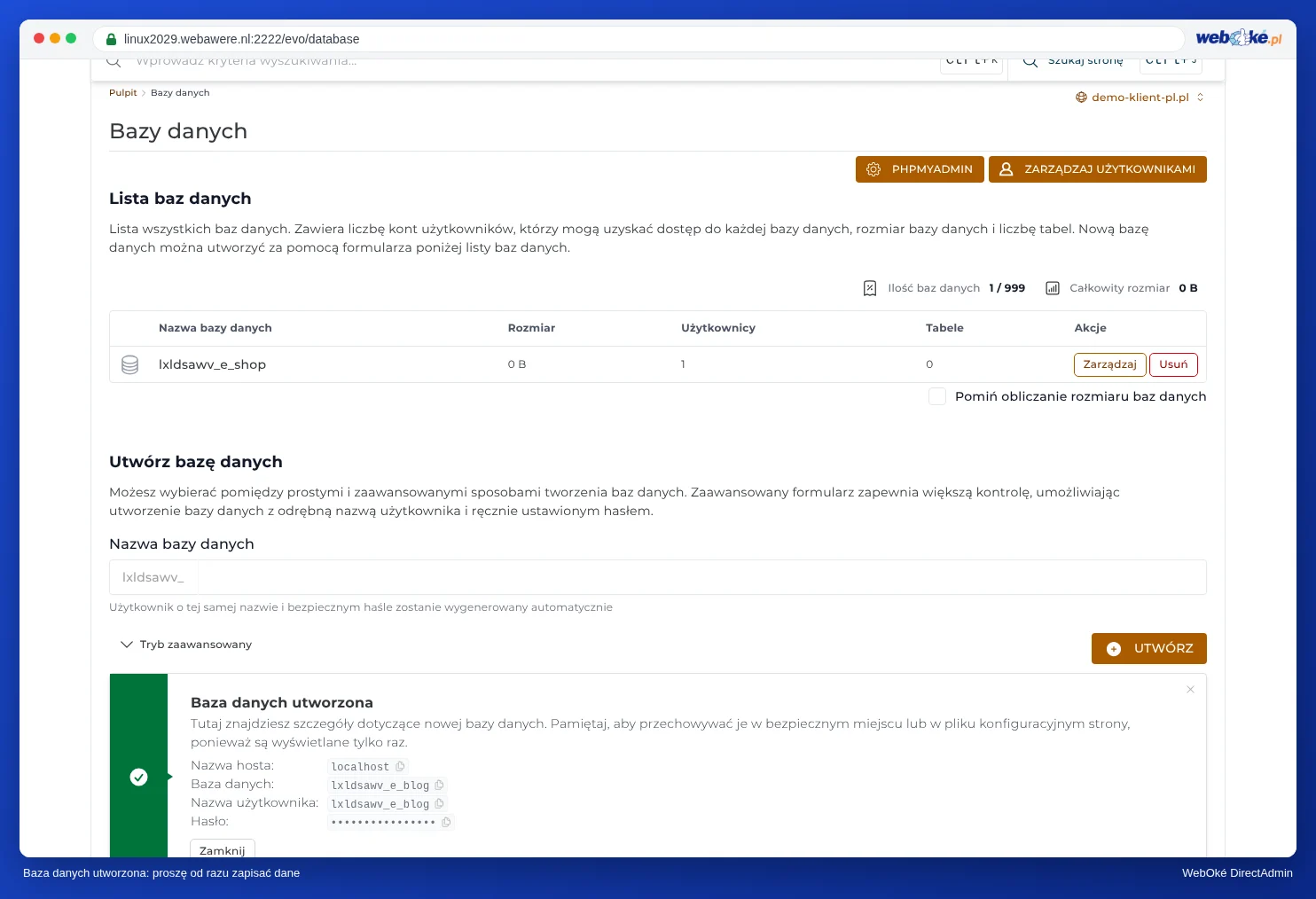Click Bazy danych breadcrumb text

[x=180, y=93]
